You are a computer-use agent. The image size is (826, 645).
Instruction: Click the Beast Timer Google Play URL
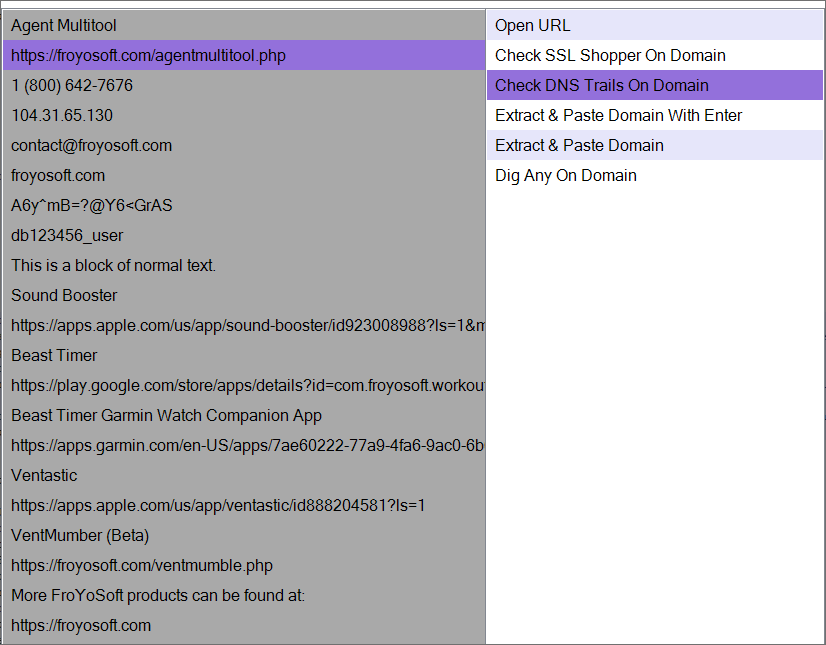coord(244,386)
